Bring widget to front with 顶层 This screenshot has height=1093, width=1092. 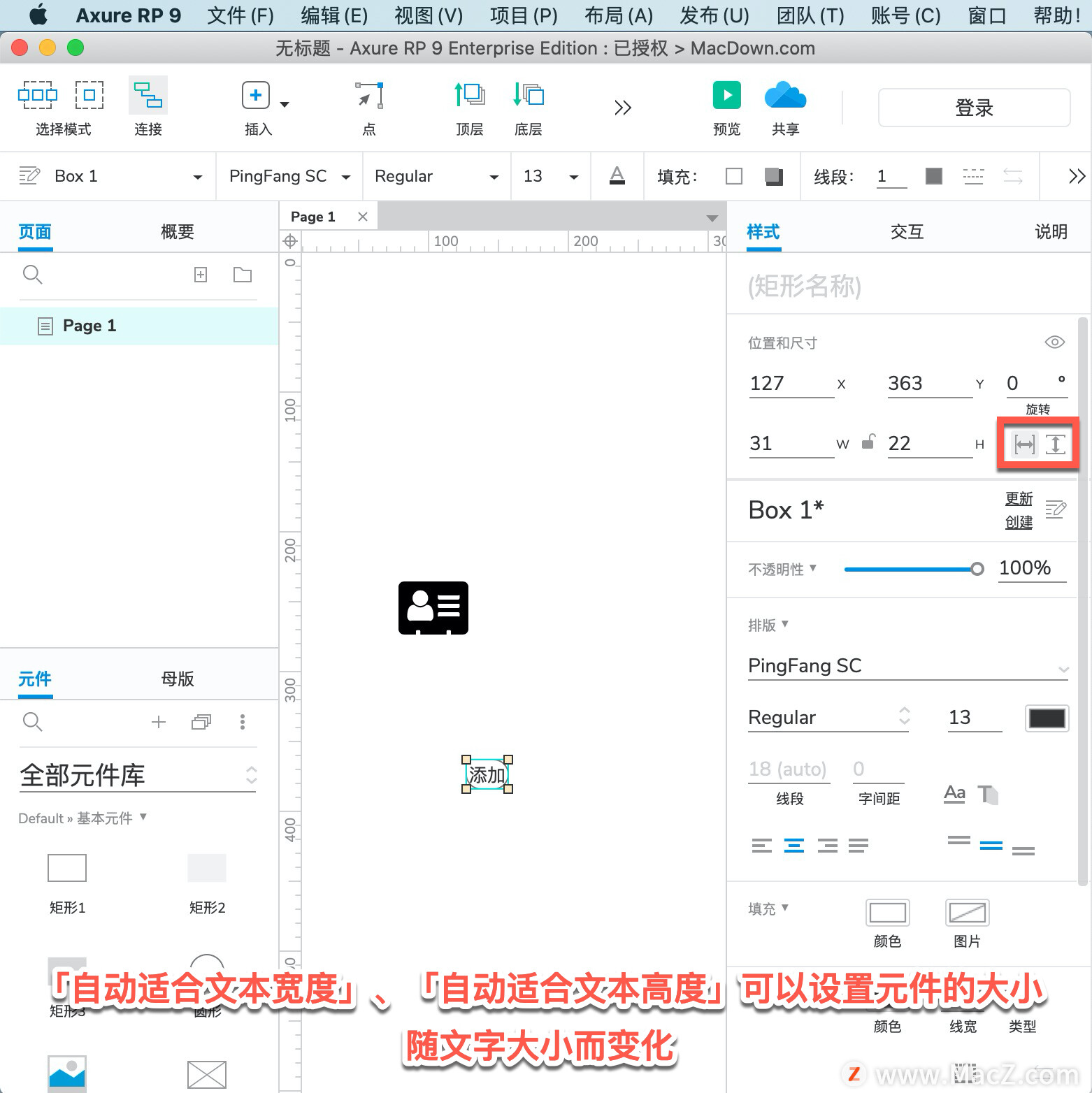point(470,95)
